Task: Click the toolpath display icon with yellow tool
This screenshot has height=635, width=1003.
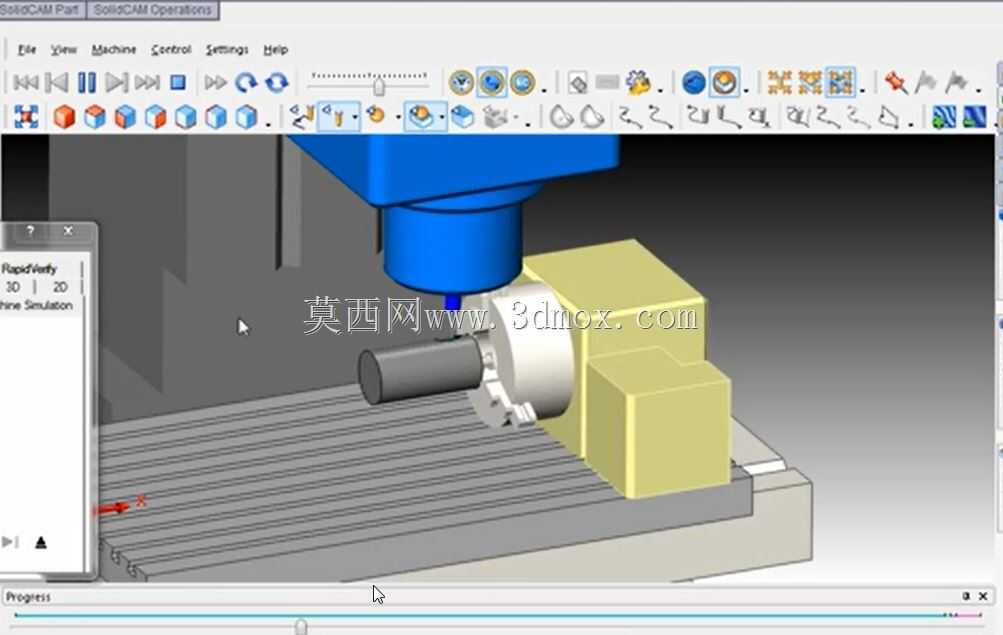Action: pos(301,117)
